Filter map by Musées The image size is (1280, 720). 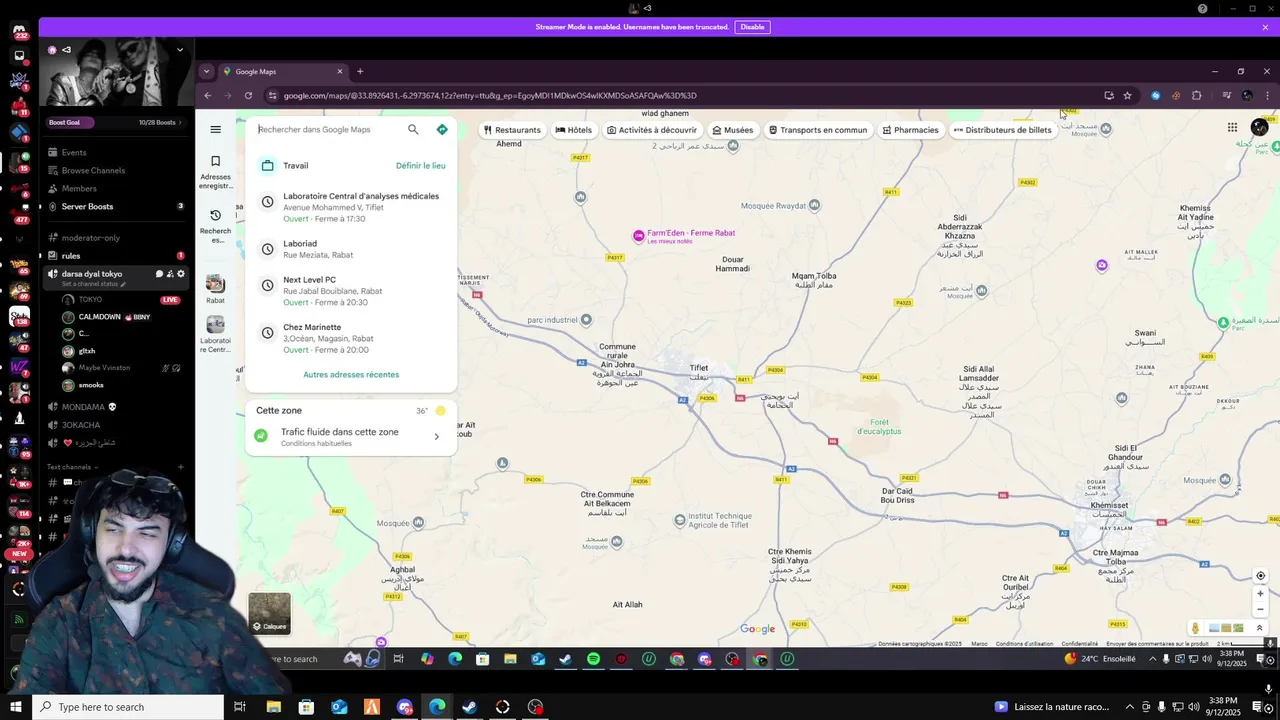732,130
